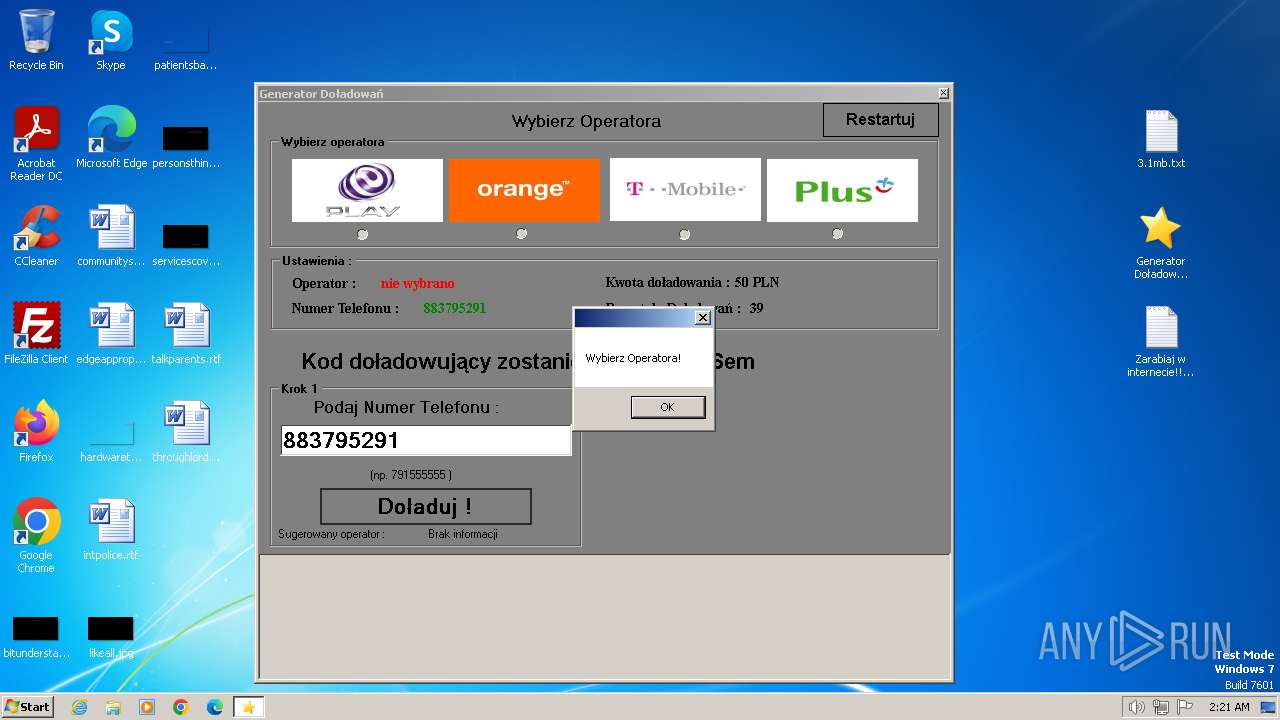Open Firefox desktop shortcut
1280x720 pixels.
point(36,432)
